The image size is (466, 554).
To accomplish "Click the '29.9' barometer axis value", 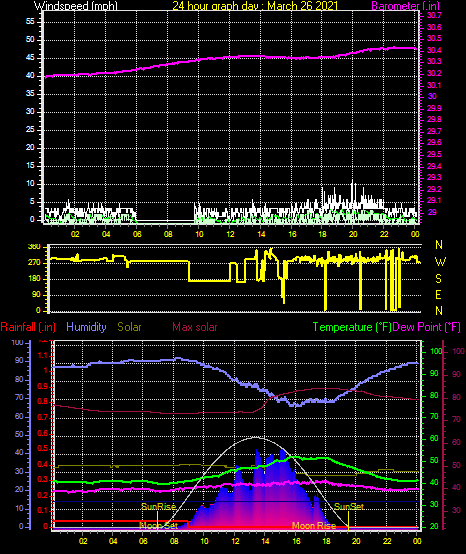I will (434, 108).
